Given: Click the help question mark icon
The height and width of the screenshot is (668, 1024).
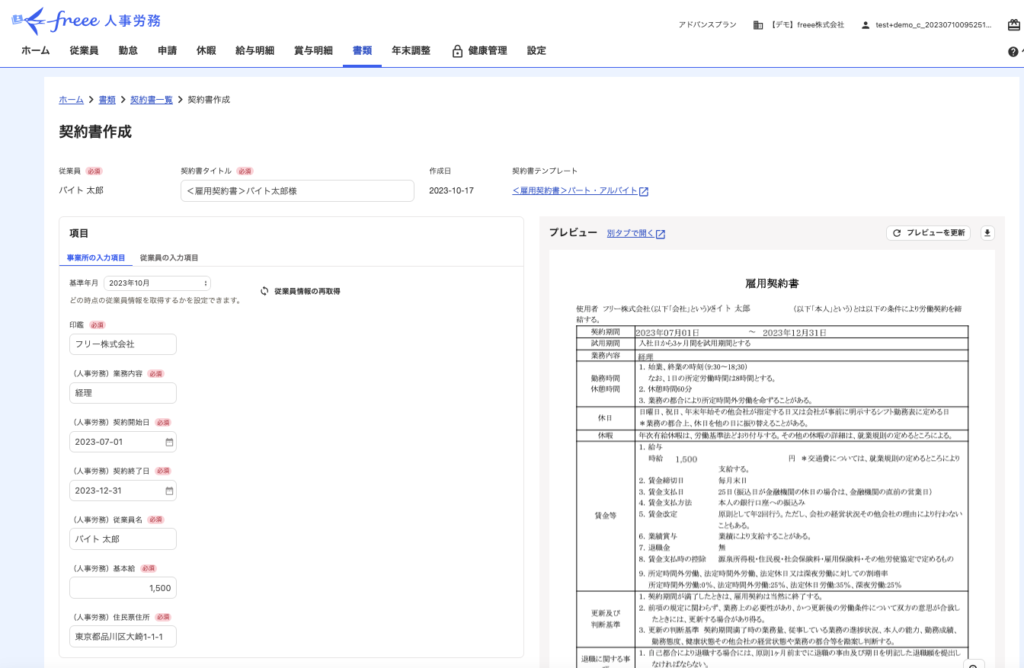Looking at the screenshot, I should pyautogui.click(x=1013, y=51).
